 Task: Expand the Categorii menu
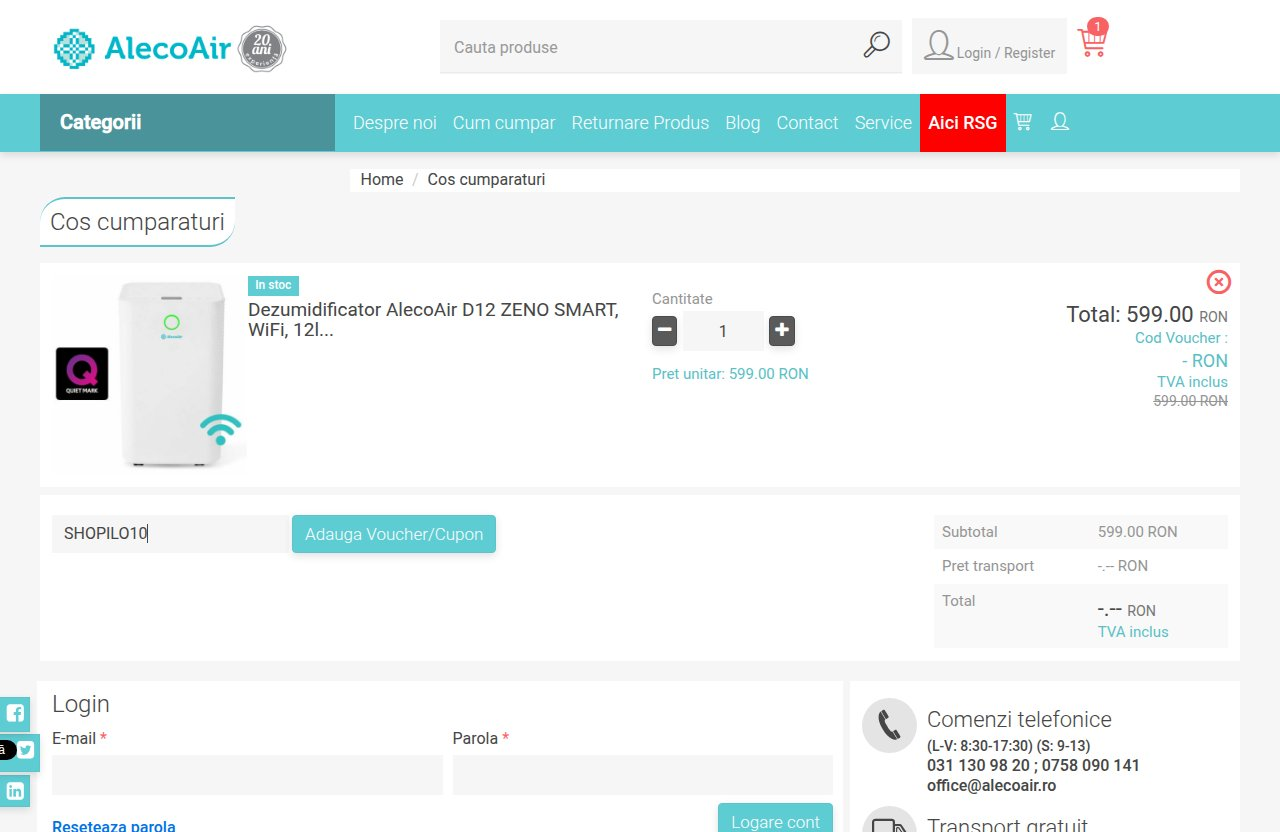point(187,122)
